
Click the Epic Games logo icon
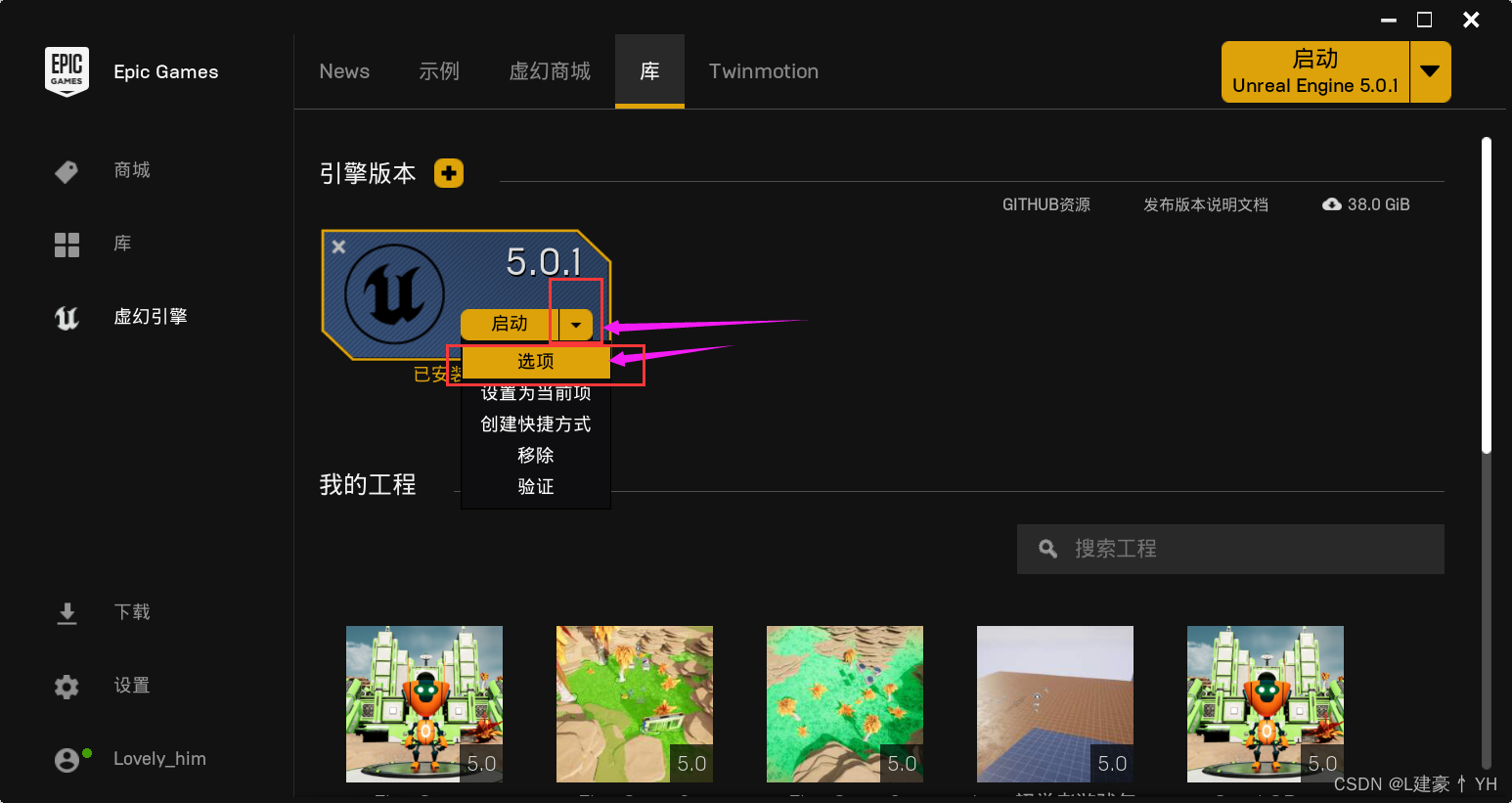pos(67,71)
